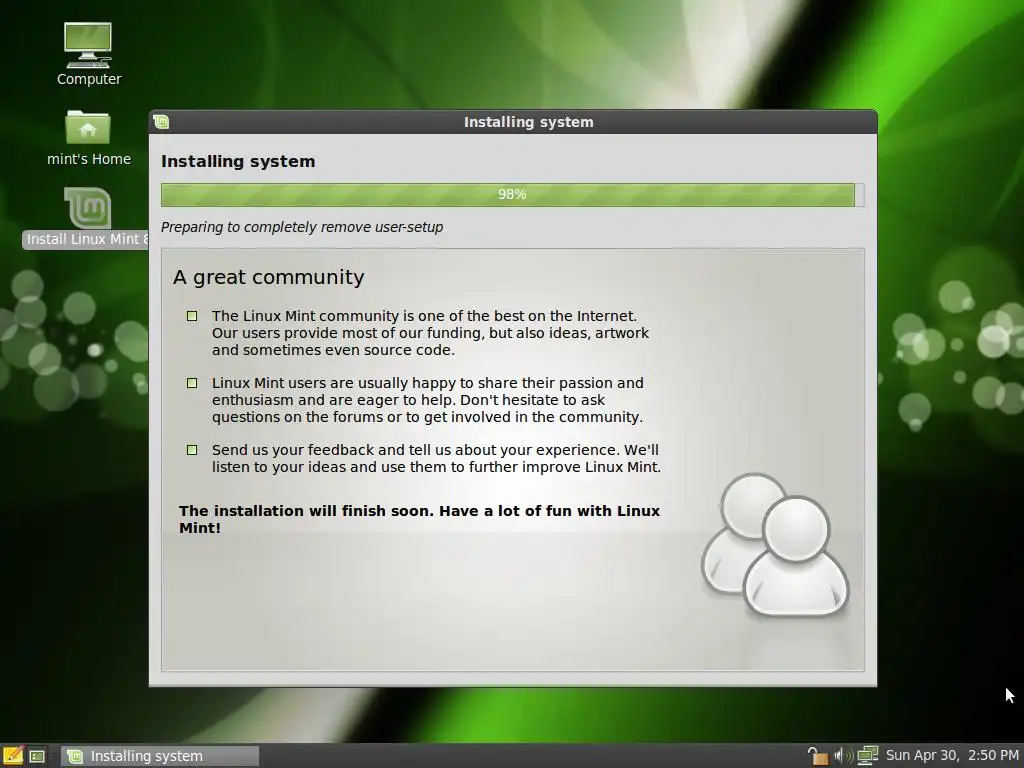Click the bullet beside "Linux Mint users are usually"
Viewport: 1024px width, 768px height.
[192, 383]
